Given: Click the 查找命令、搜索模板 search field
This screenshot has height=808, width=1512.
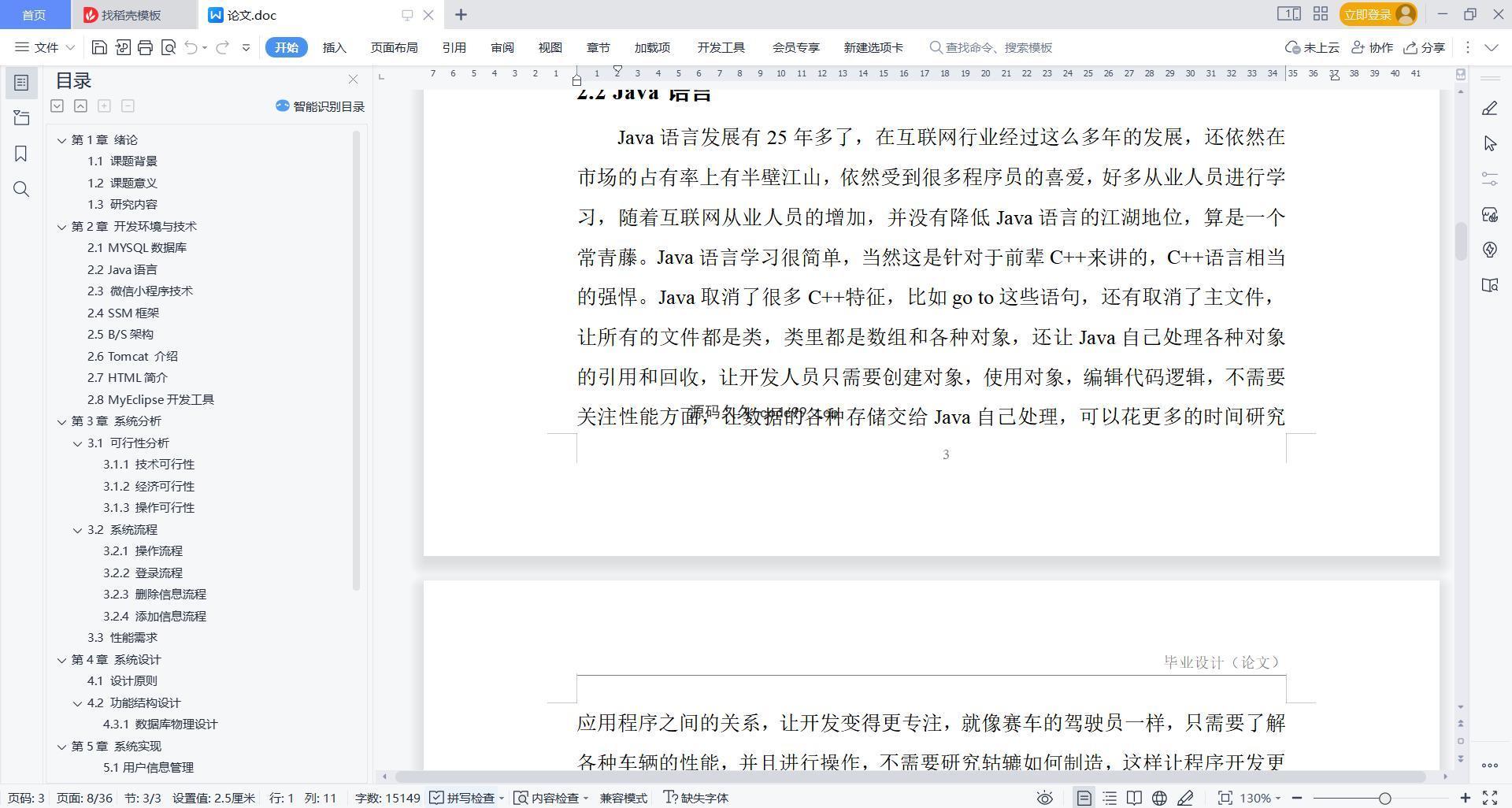Looking at the screenshot, I should [x=992, y=47].
